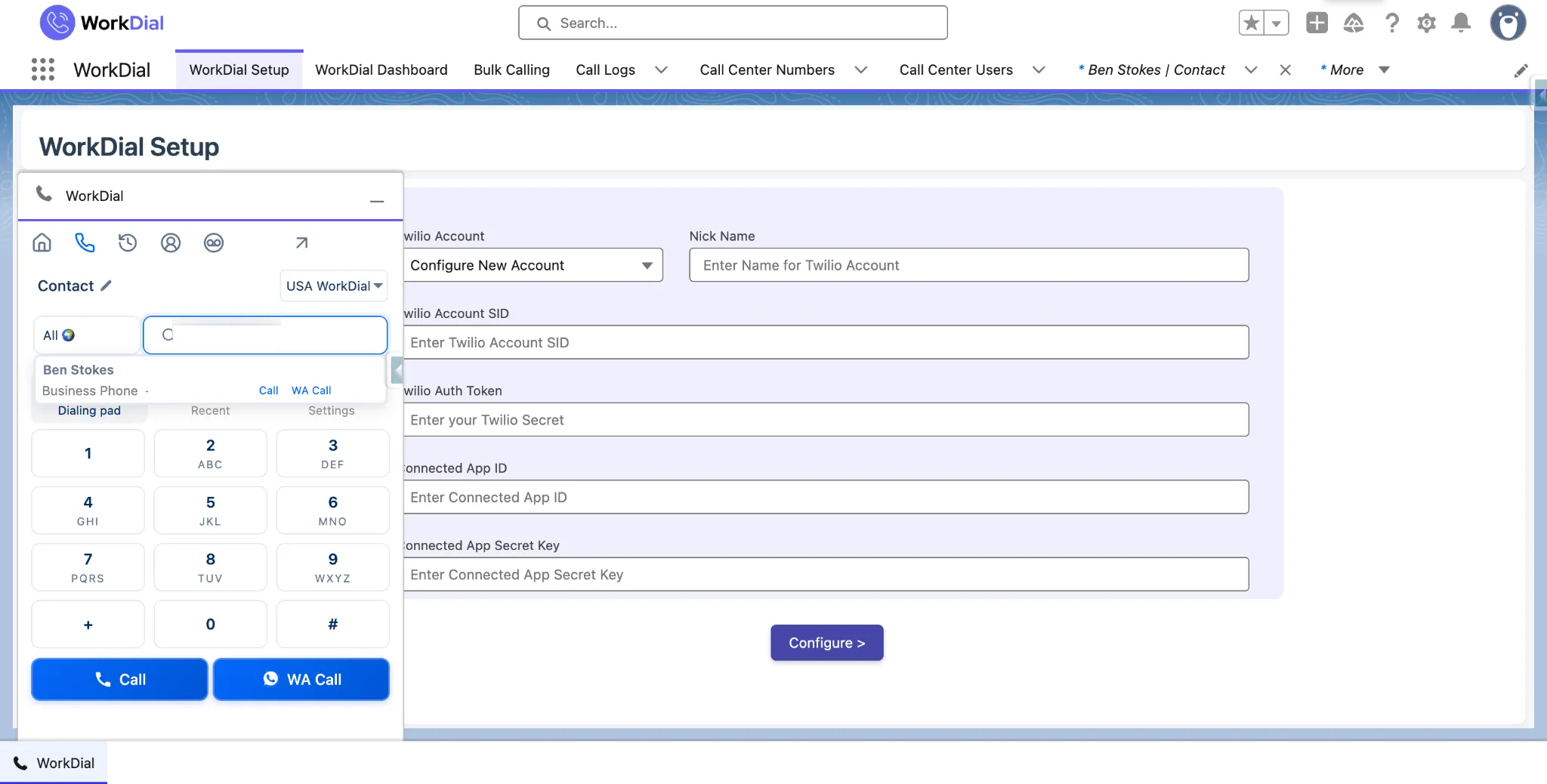
Task: Expand Ben Stokes Contact tab chevron
Action: click(x=1250, y=69)
